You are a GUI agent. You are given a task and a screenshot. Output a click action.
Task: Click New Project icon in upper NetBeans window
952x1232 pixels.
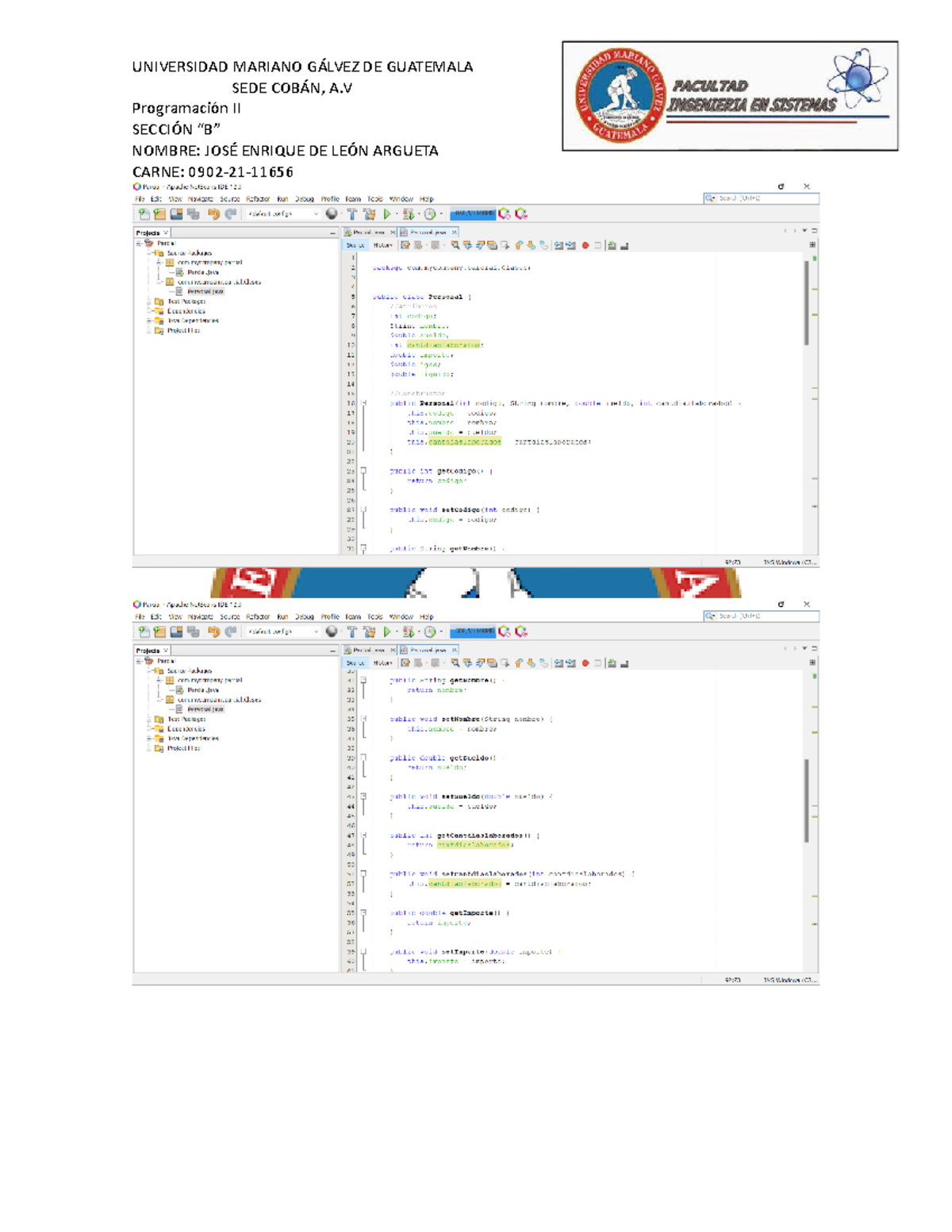coord(159,214)
